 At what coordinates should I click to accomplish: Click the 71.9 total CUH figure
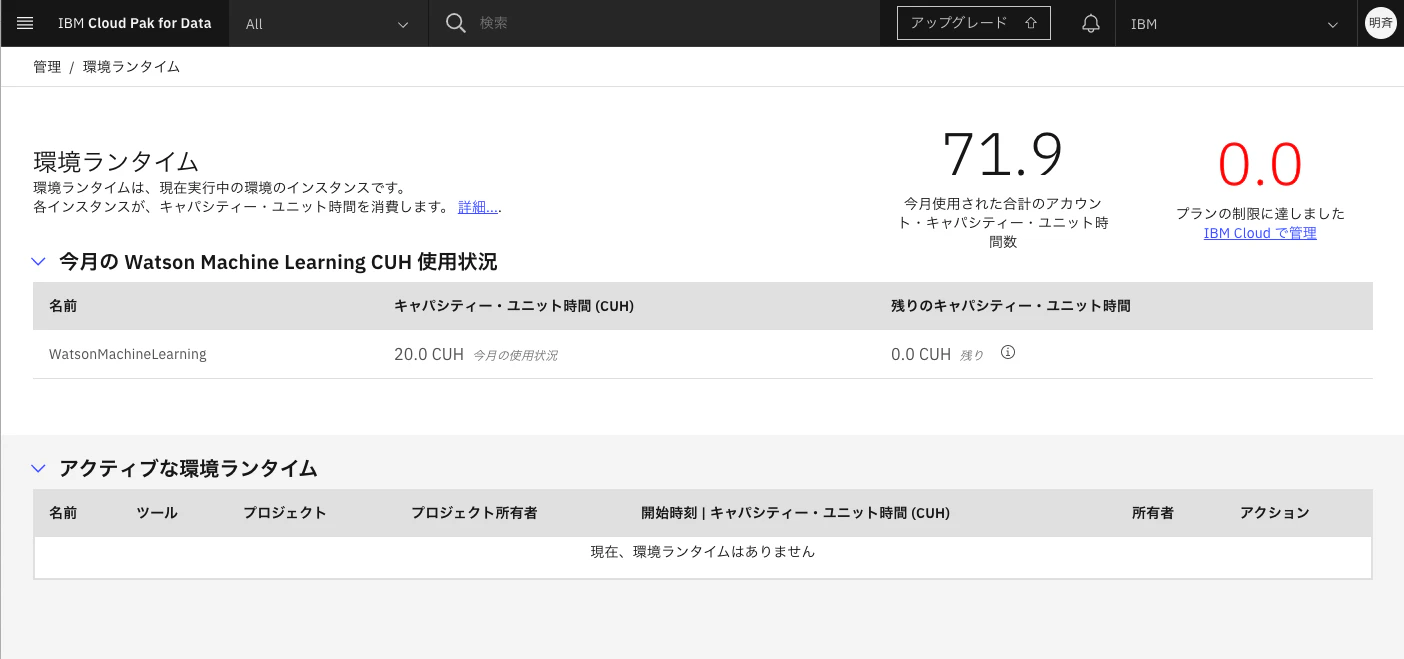(x=1003, y=155)
